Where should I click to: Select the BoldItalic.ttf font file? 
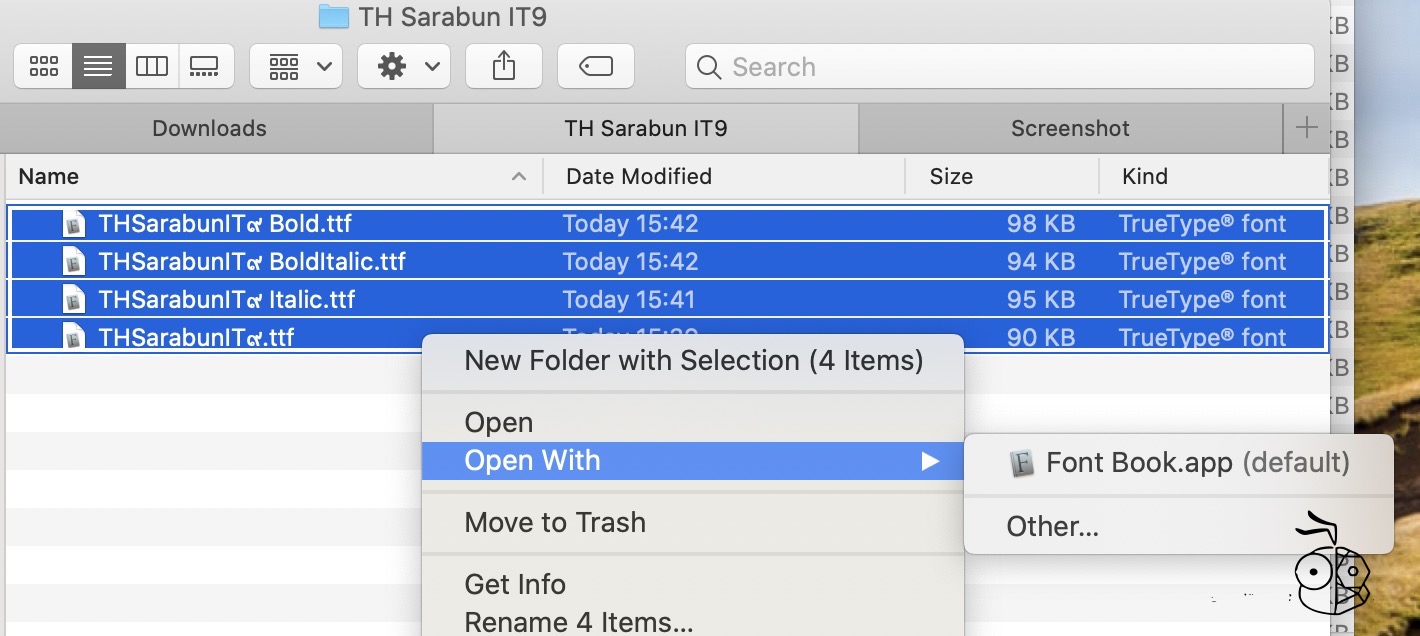pos(252,262)
